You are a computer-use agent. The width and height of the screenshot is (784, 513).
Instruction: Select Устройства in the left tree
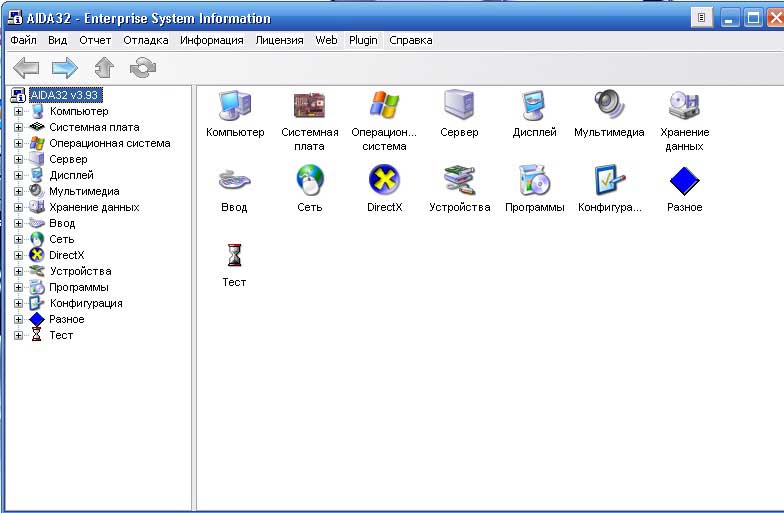click(x=80, y=272)
